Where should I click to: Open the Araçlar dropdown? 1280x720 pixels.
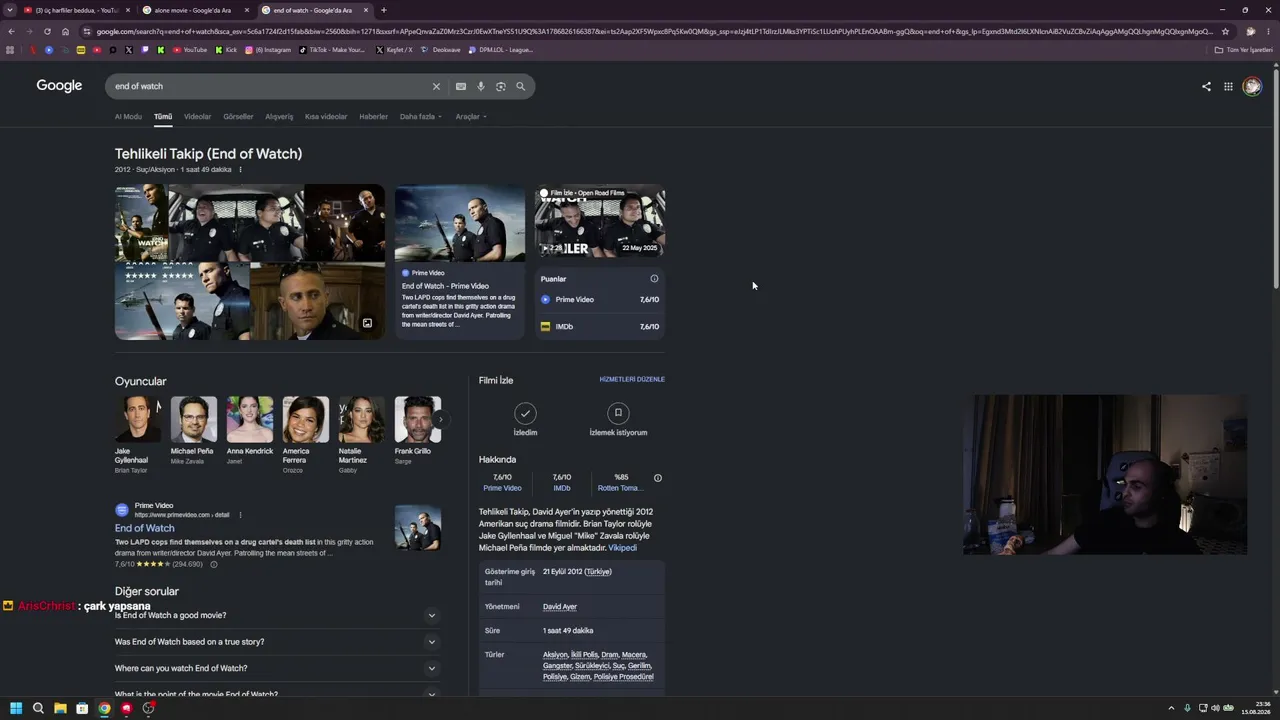[471, 116]
